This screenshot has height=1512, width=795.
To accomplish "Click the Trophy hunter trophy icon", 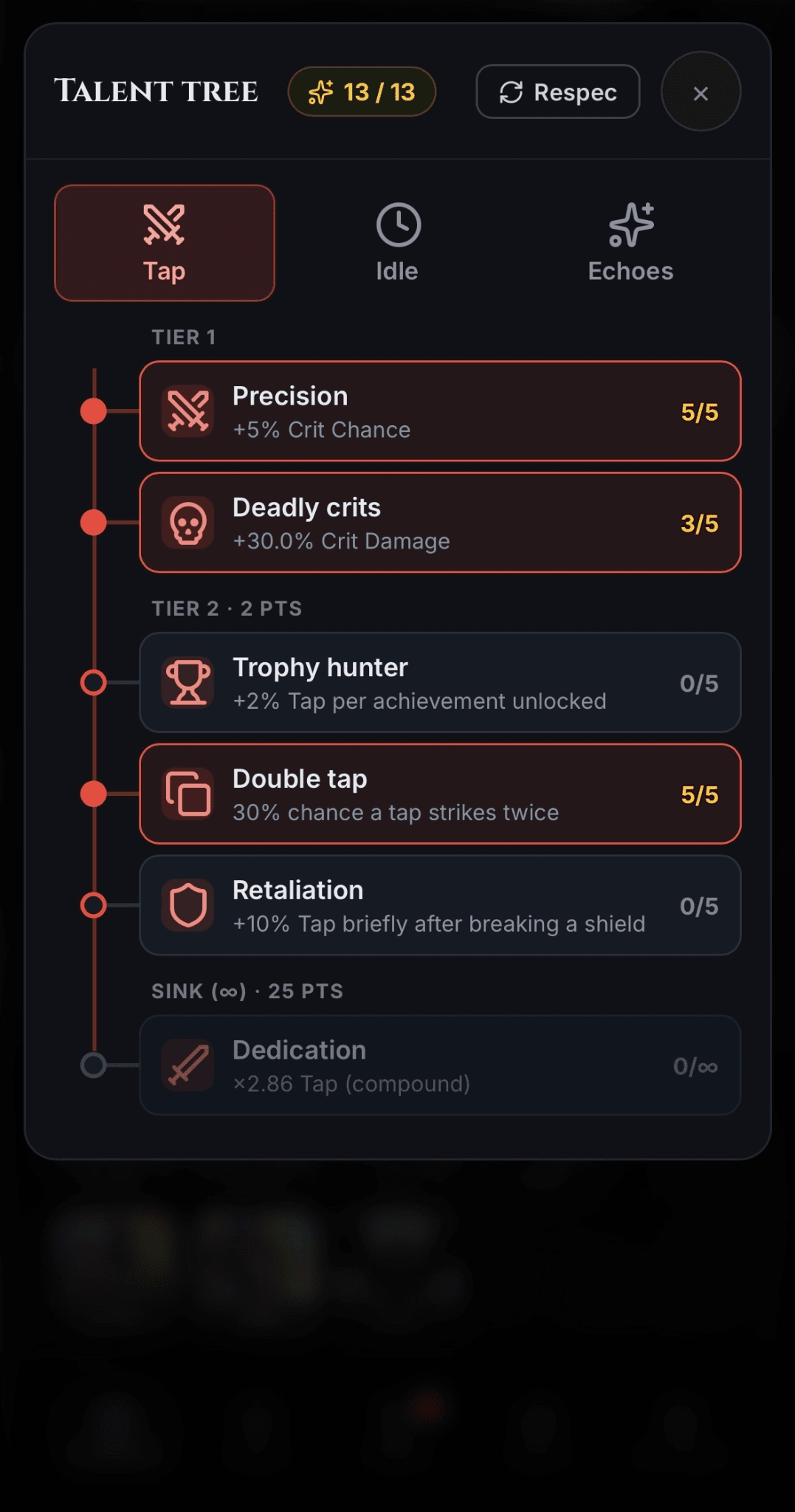I will point(187,683).
